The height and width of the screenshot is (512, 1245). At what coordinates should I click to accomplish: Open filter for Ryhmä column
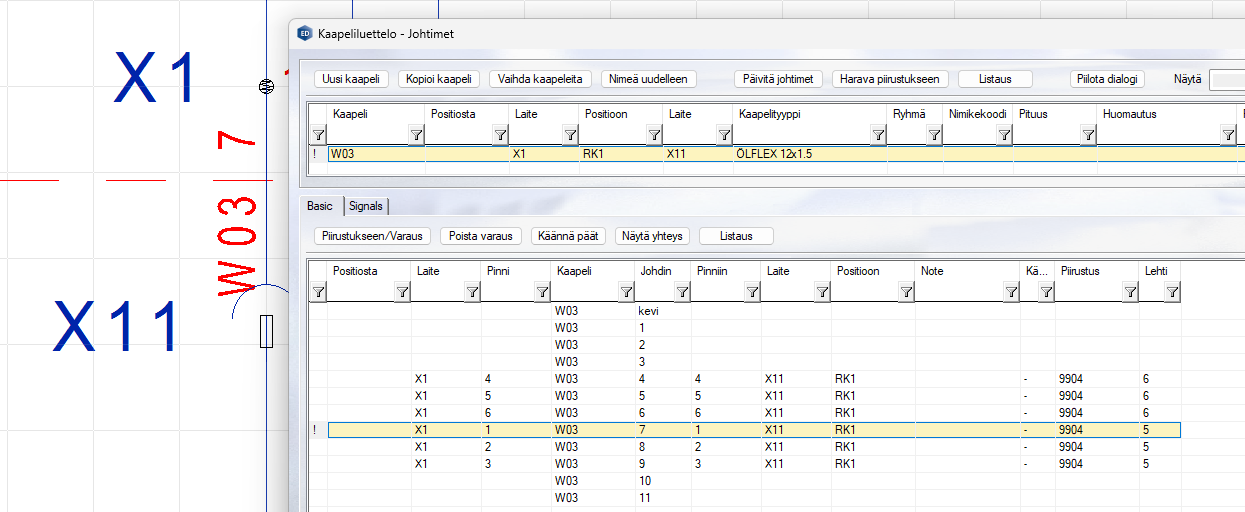(934, 135)
